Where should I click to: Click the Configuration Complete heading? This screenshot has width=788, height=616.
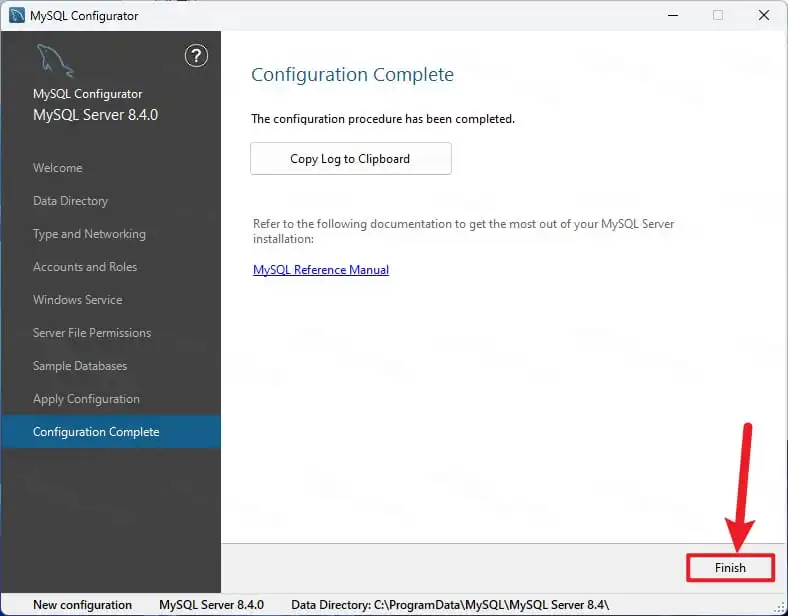click(352, 75)
